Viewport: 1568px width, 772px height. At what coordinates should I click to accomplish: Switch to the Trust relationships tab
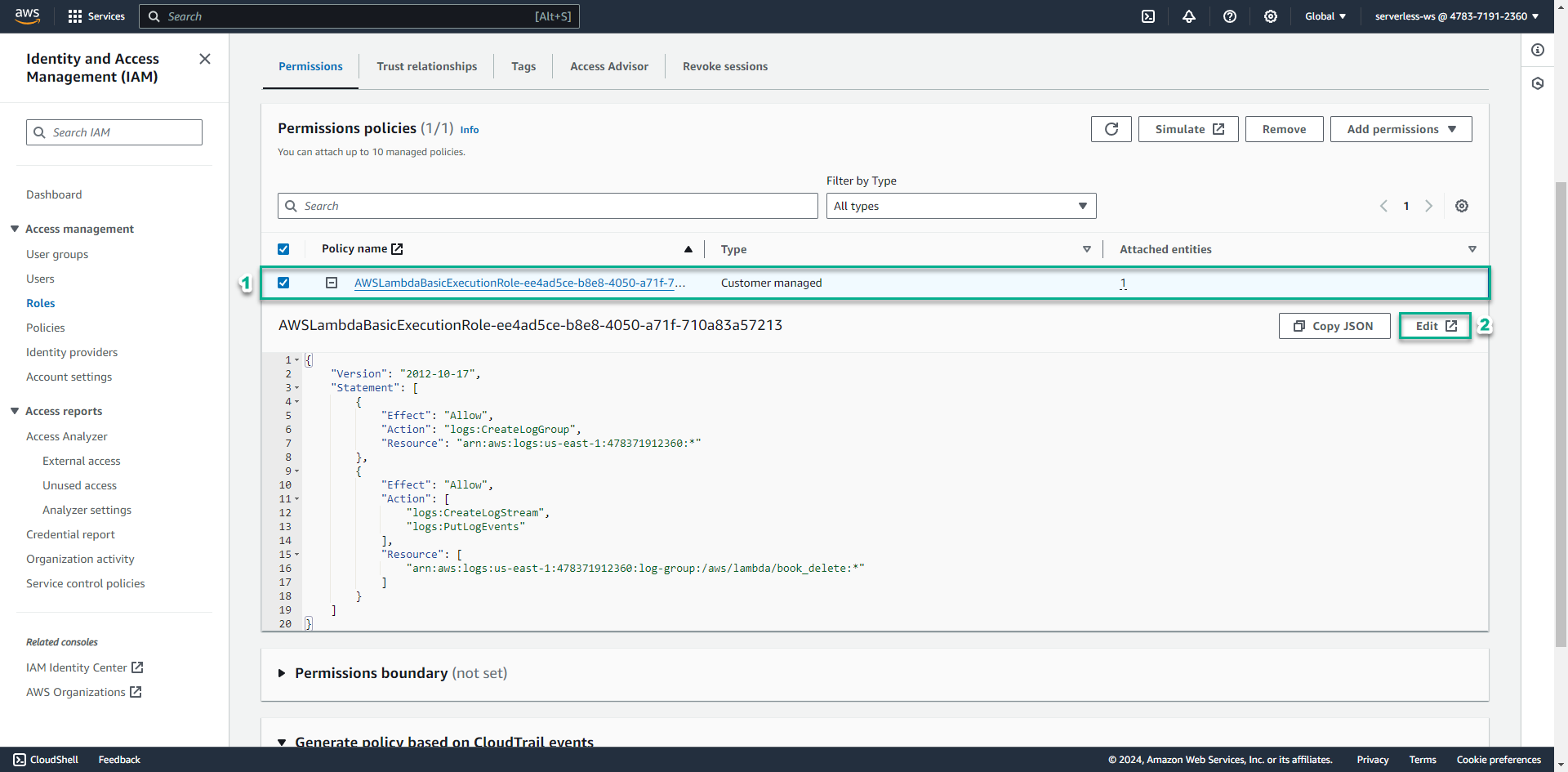tap(427, 66)
